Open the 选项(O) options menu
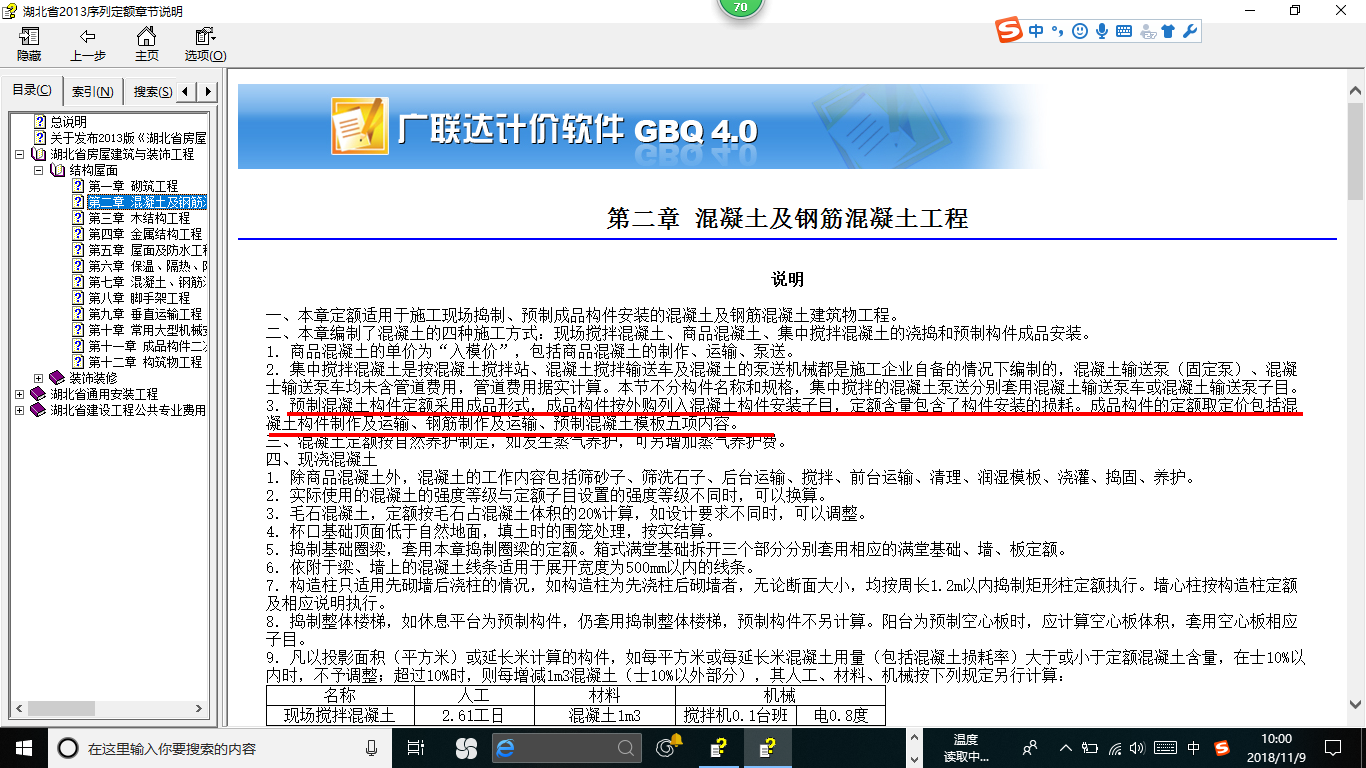 coord(205,44)
